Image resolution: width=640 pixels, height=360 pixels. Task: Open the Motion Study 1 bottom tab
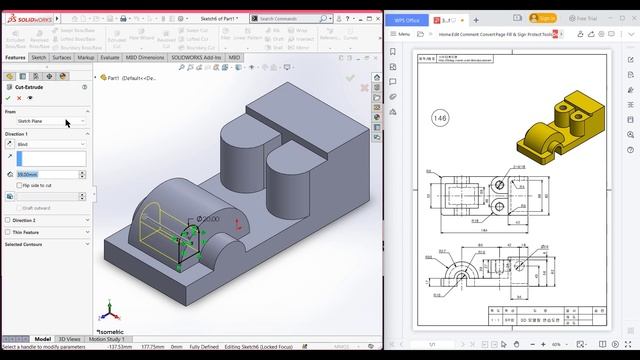[107, 339]
